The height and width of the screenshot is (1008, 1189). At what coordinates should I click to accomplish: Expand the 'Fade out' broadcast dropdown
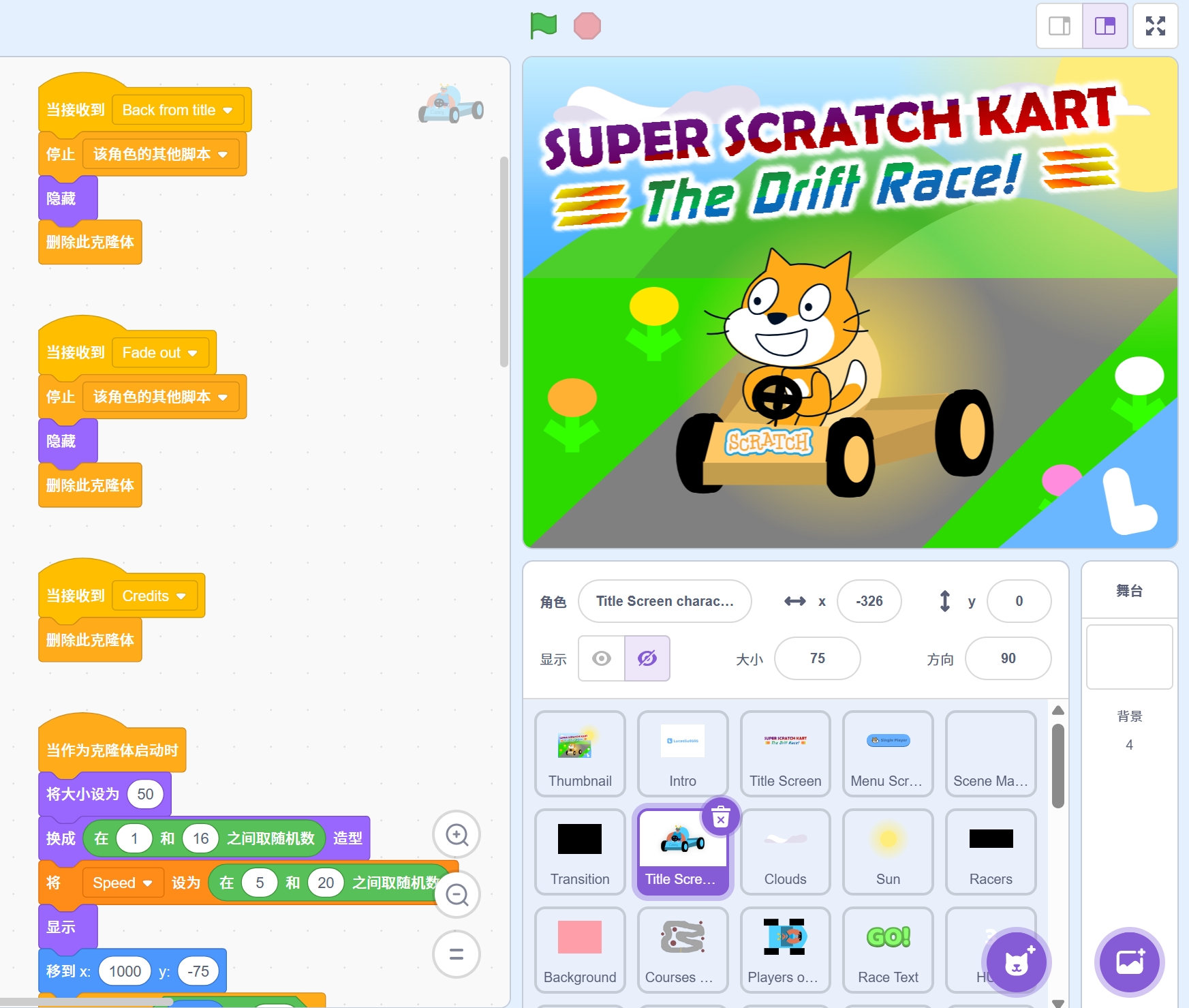192,353
